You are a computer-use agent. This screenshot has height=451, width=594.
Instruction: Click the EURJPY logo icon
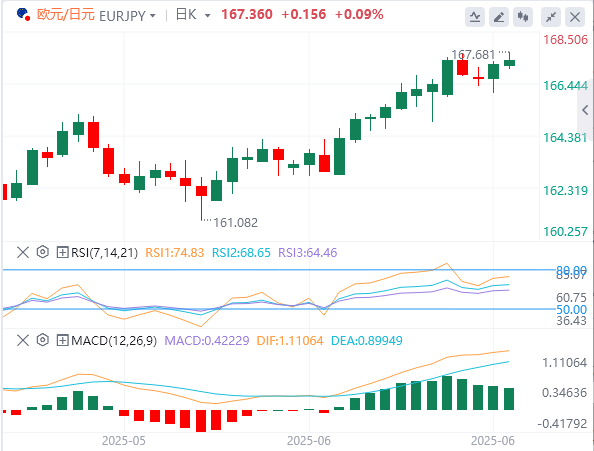[x=23, y=14]
